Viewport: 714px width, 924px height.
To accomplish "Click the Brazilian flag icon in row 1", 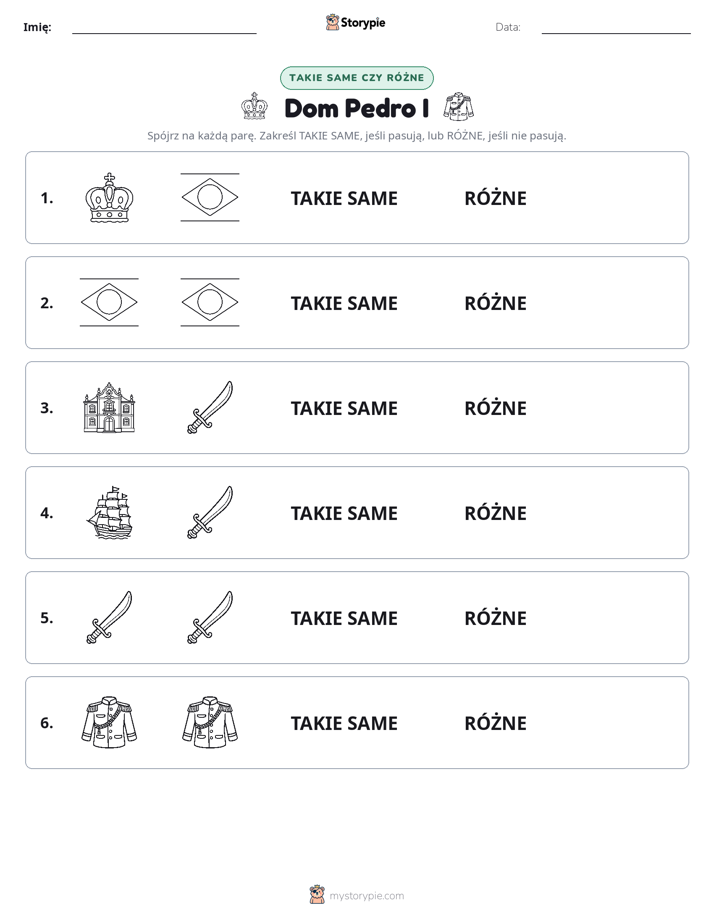I will (210, 197).
